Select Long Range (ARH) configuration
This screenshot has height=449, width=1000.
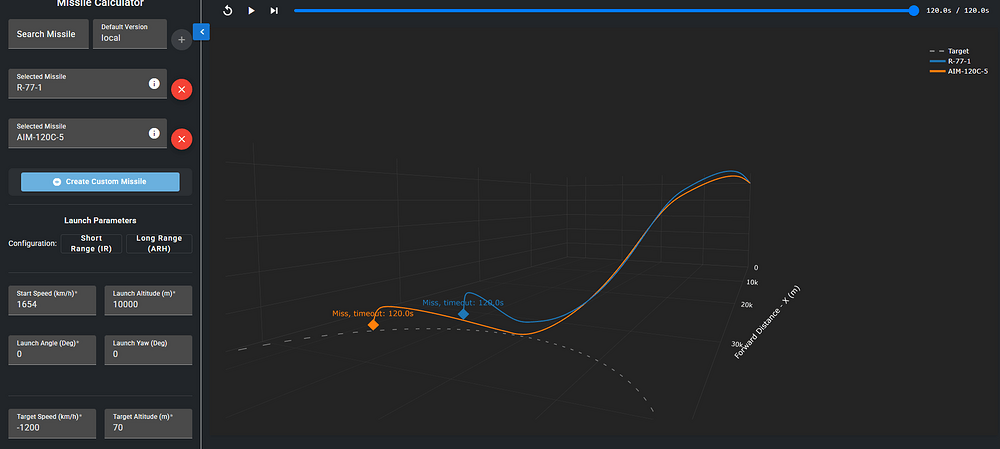(x=158, y=243)
